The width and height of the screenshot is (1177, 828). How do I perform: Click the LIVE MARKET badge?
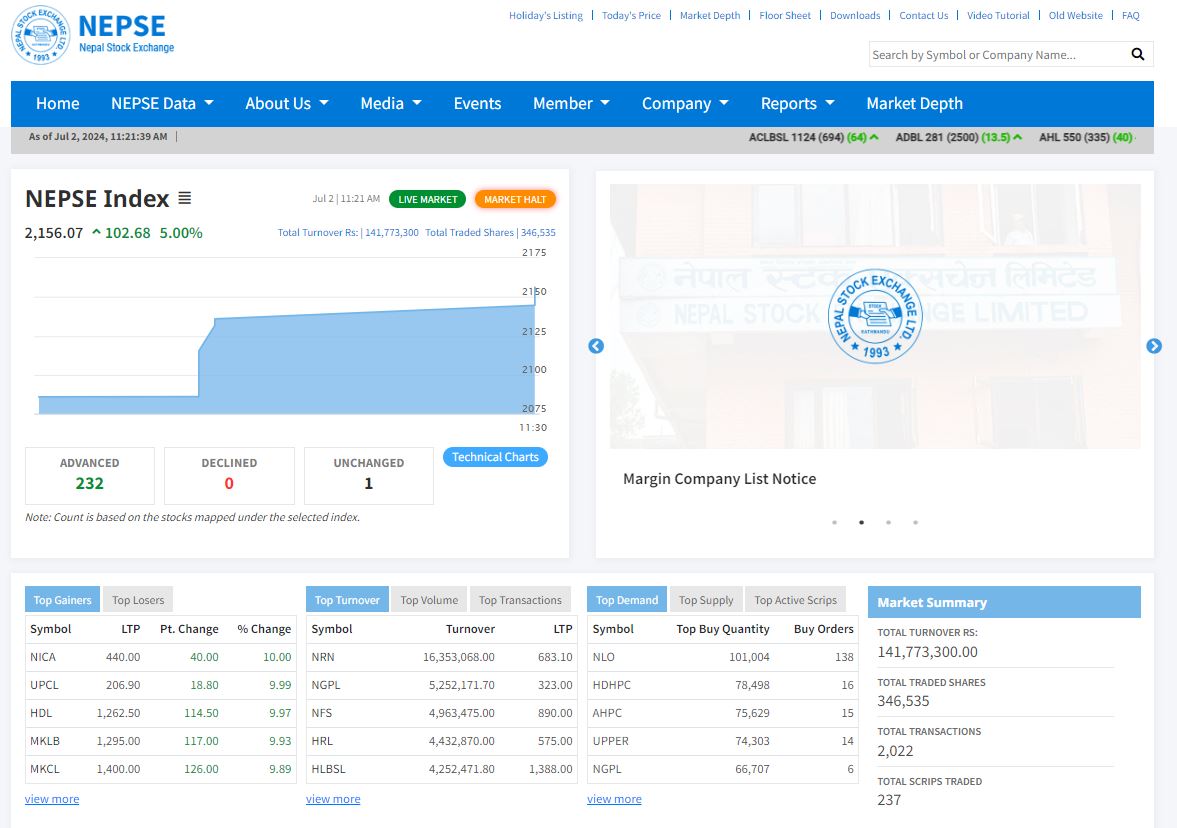point(428,199)
